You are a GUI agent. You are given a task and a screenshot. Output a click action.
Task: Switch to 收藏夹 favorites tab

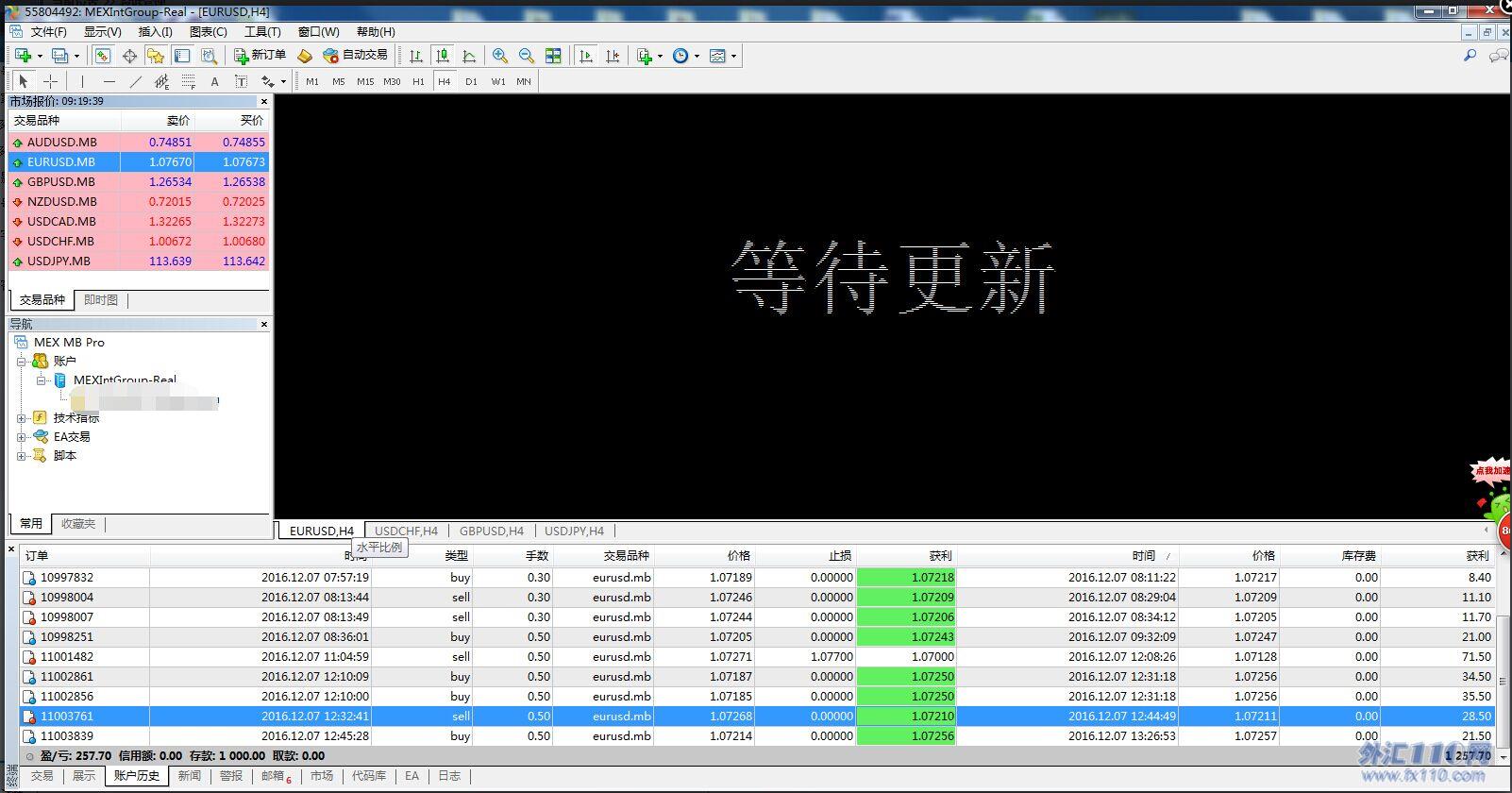click(78, 523)
